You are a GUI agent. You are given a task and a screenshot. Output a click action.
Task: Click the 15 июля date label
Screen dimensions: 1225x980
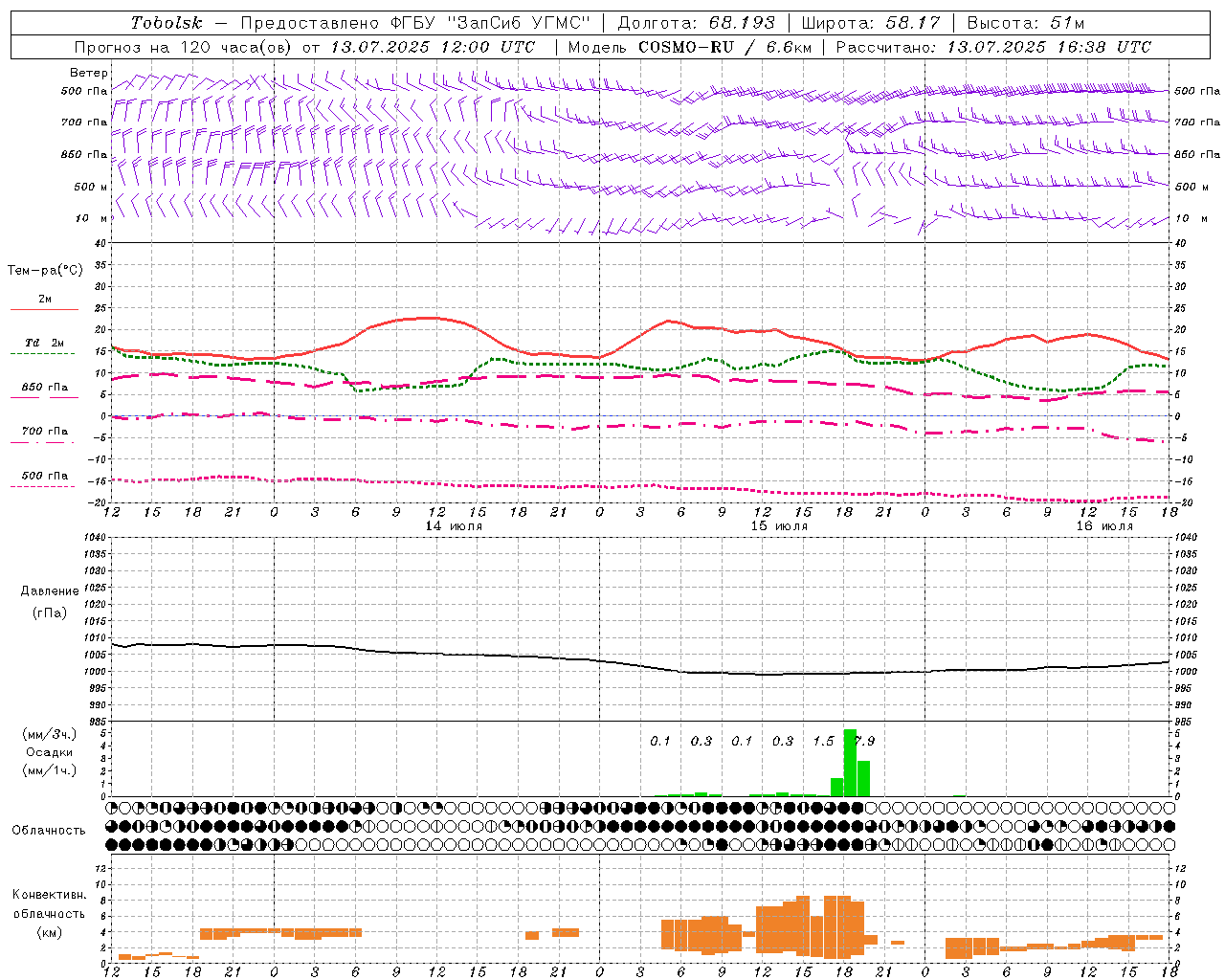779,526
